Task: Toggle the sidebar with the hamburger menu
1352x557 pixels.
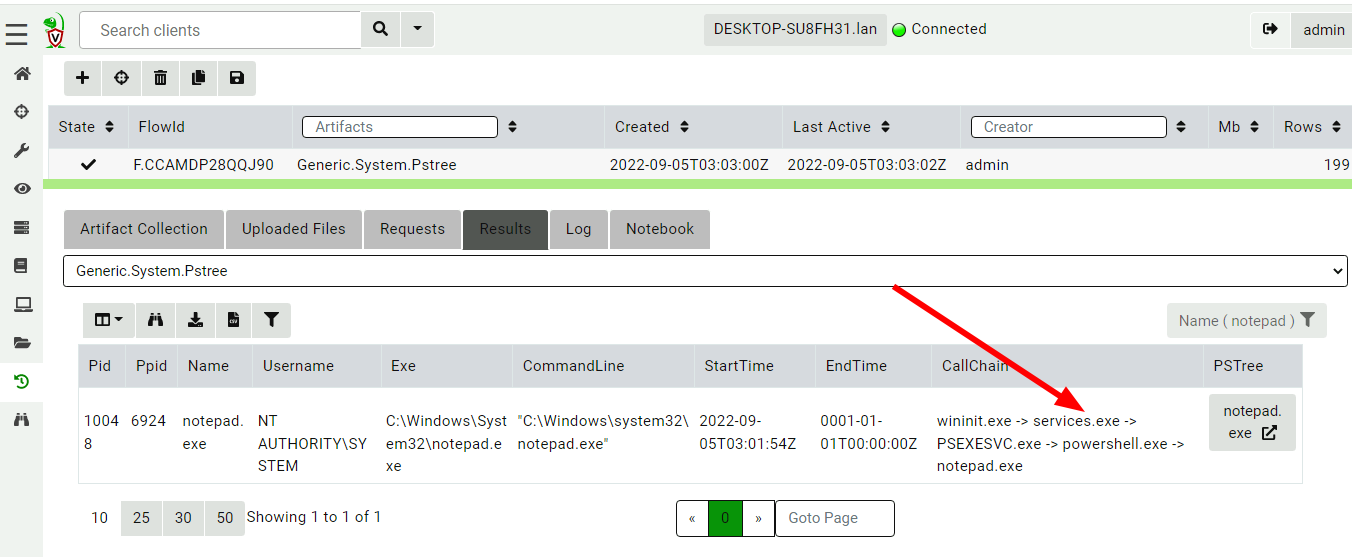Action: coord(16,35)
